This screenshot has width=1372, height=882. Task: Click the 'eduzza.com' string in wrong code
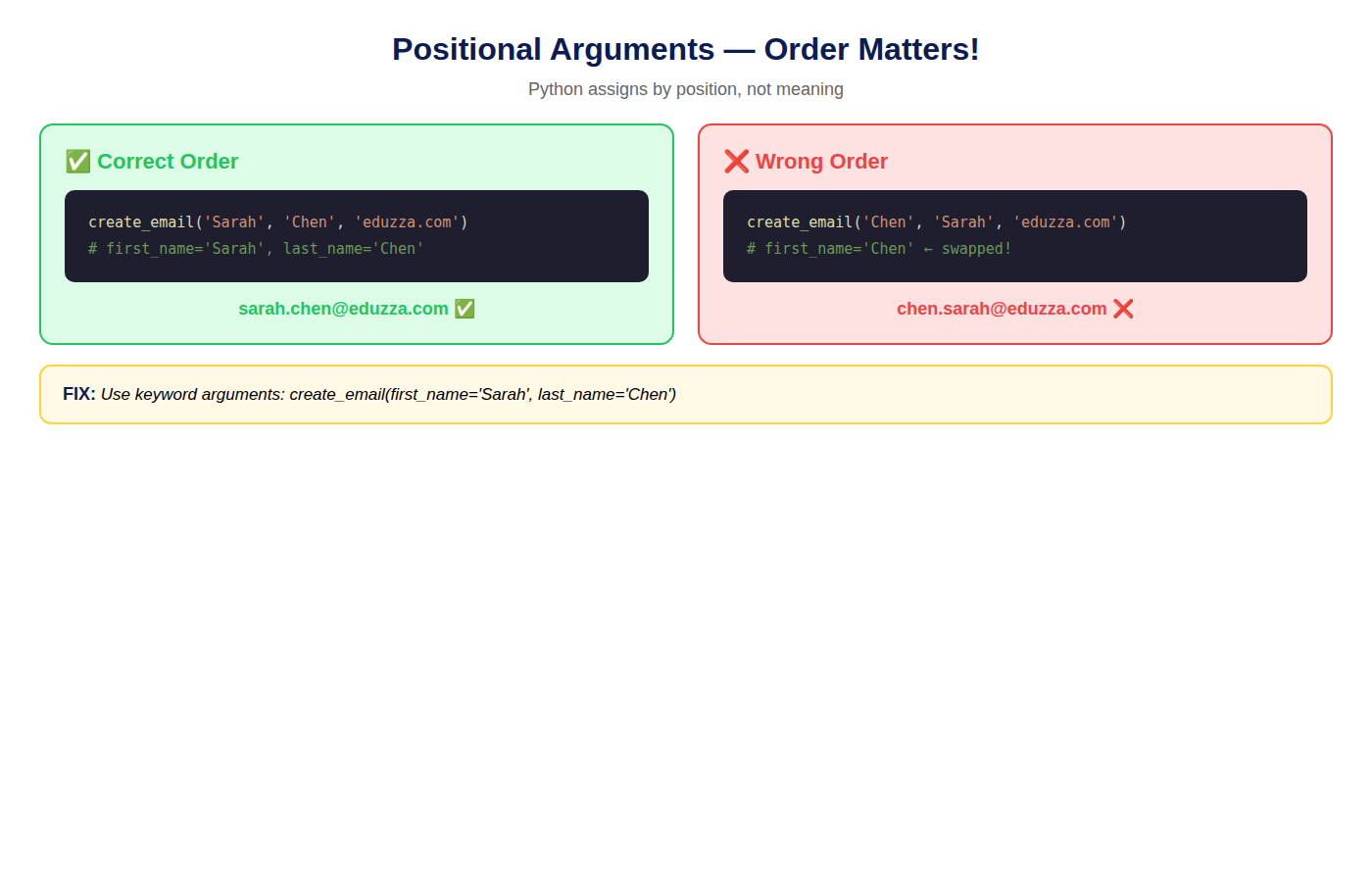[x=1065, y=222]
